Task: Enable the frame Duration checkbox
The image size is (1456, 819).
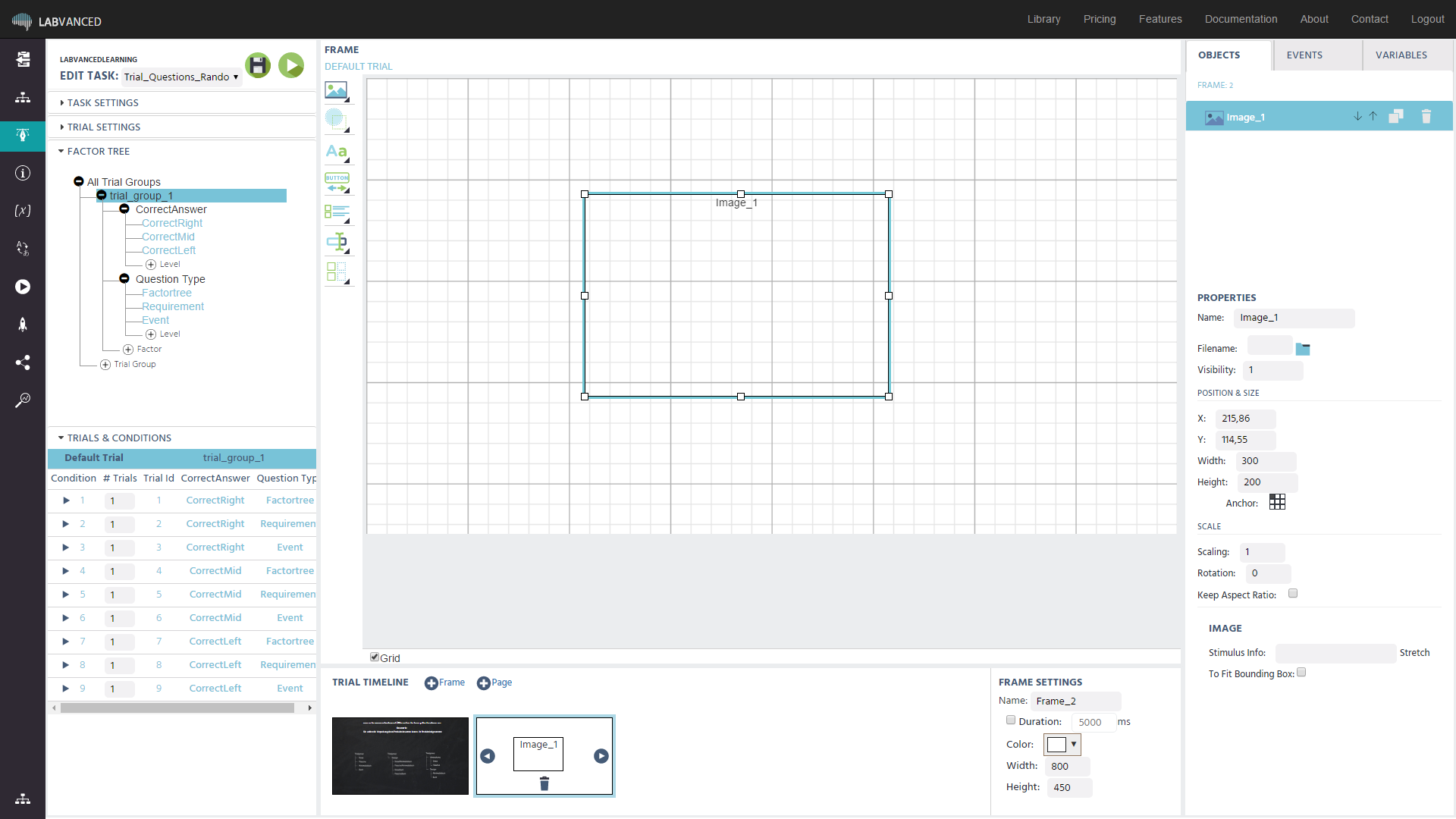Action: [x=1011, y=720]
